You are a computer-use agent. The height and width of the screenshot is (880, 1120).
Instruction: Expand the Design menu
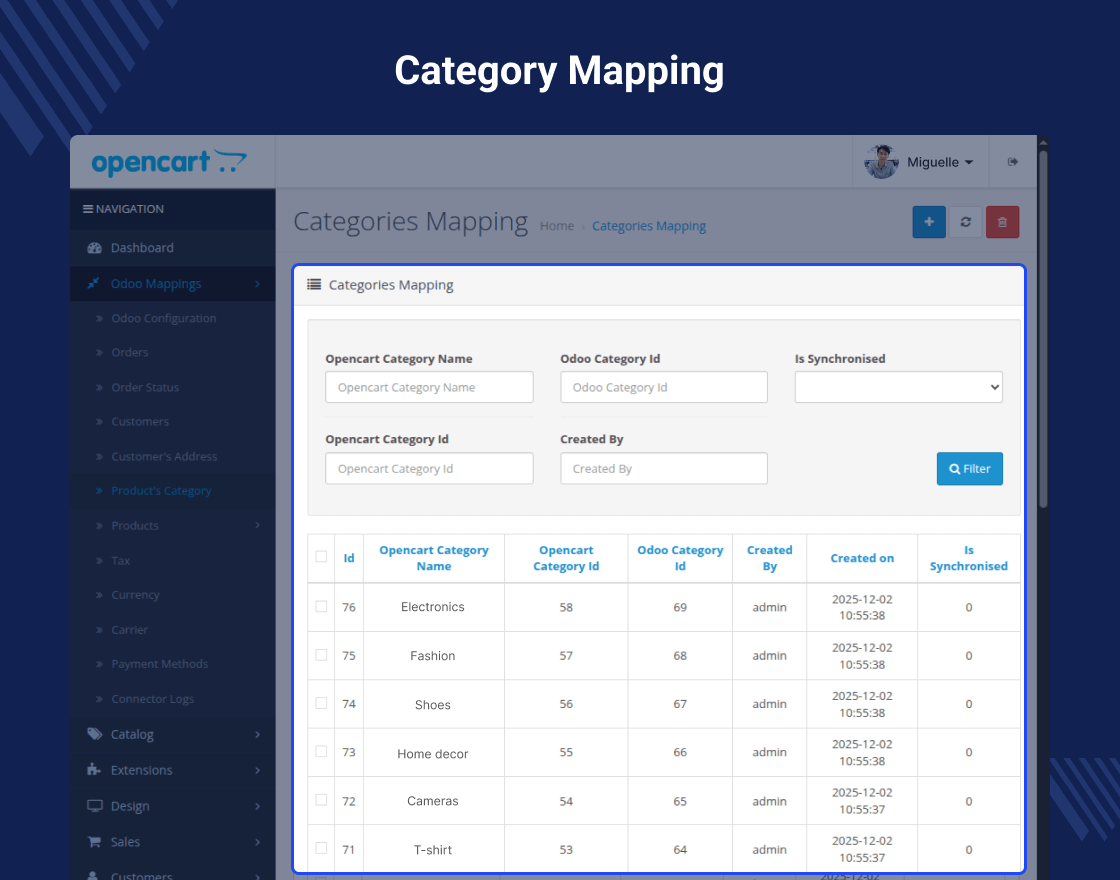(172, 806)
